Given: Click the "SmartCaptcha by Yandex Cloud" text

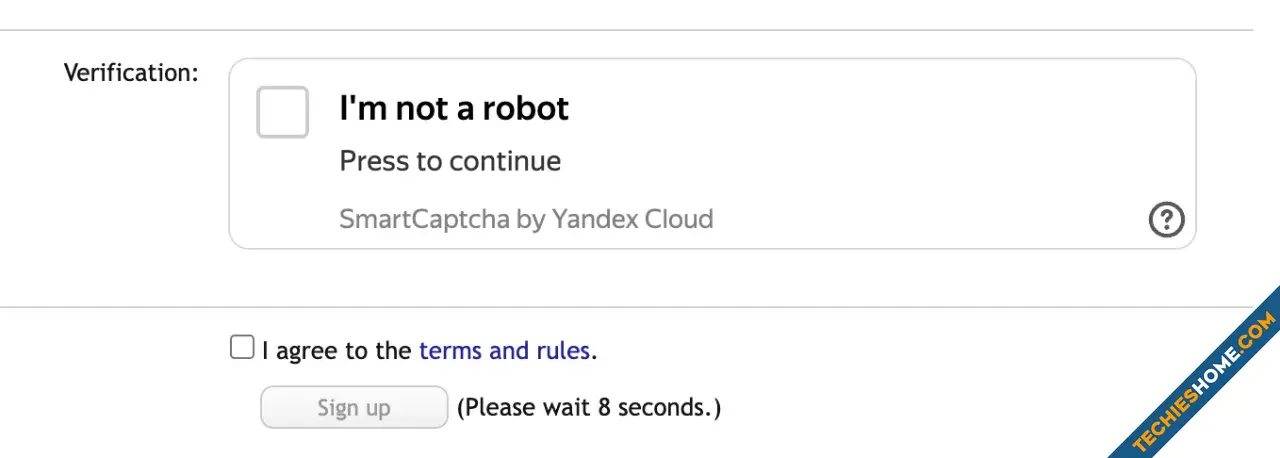Looking at the screenshot, I should 526,219.
